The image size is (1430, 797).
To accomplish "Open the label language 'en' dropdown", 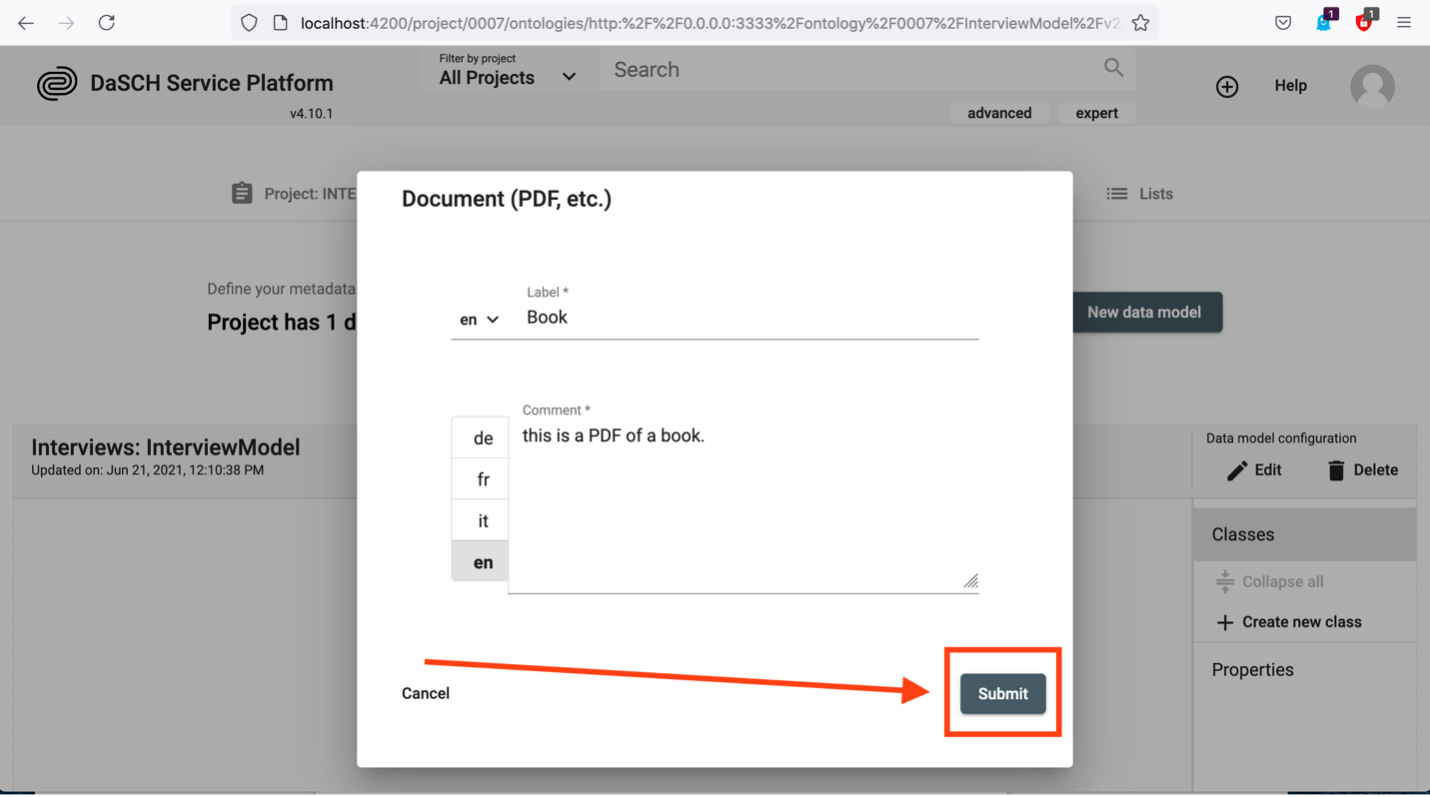I will pyautogui.click(x=479, y=320).
